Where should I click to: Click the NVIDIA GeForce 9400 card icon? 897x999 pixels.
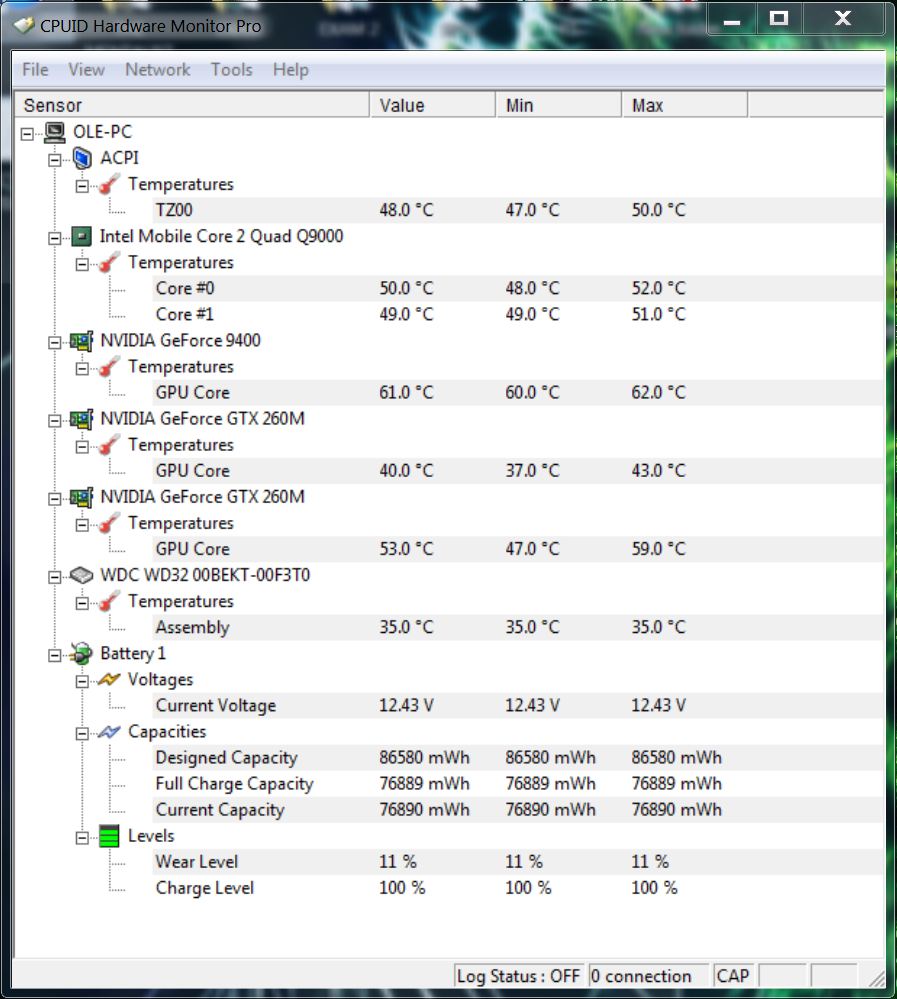pyautogui.click(x=82, y=341)
